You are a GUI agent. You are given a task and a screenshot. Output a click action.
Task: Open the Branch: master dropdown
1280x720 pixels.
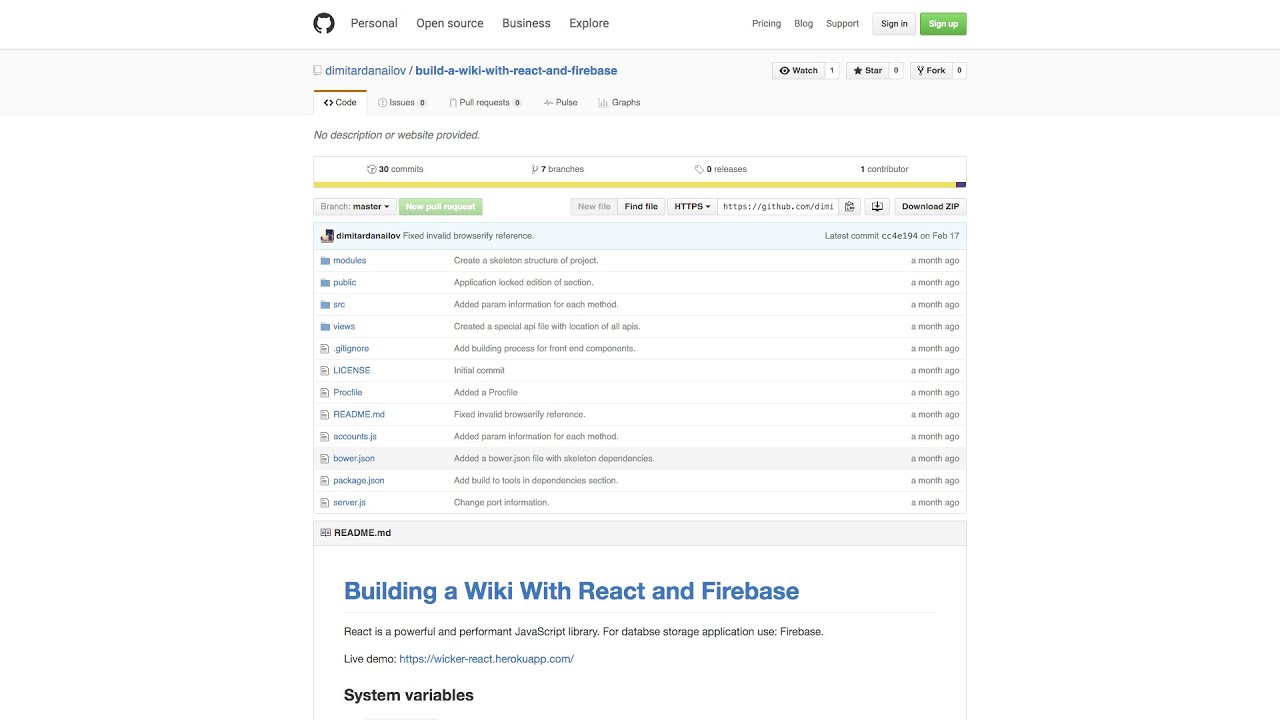(x=355, y=207)
